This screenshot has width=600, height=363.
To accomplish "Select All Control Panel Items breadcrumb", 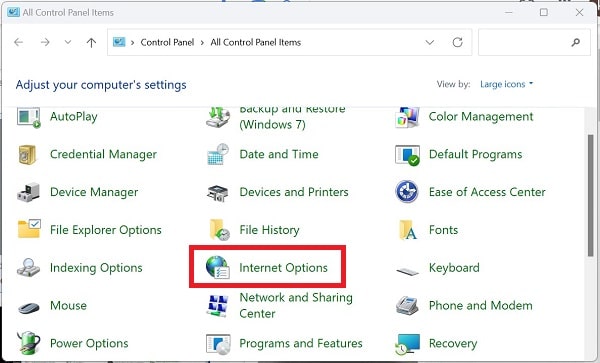I will click(x=256, y=42).
